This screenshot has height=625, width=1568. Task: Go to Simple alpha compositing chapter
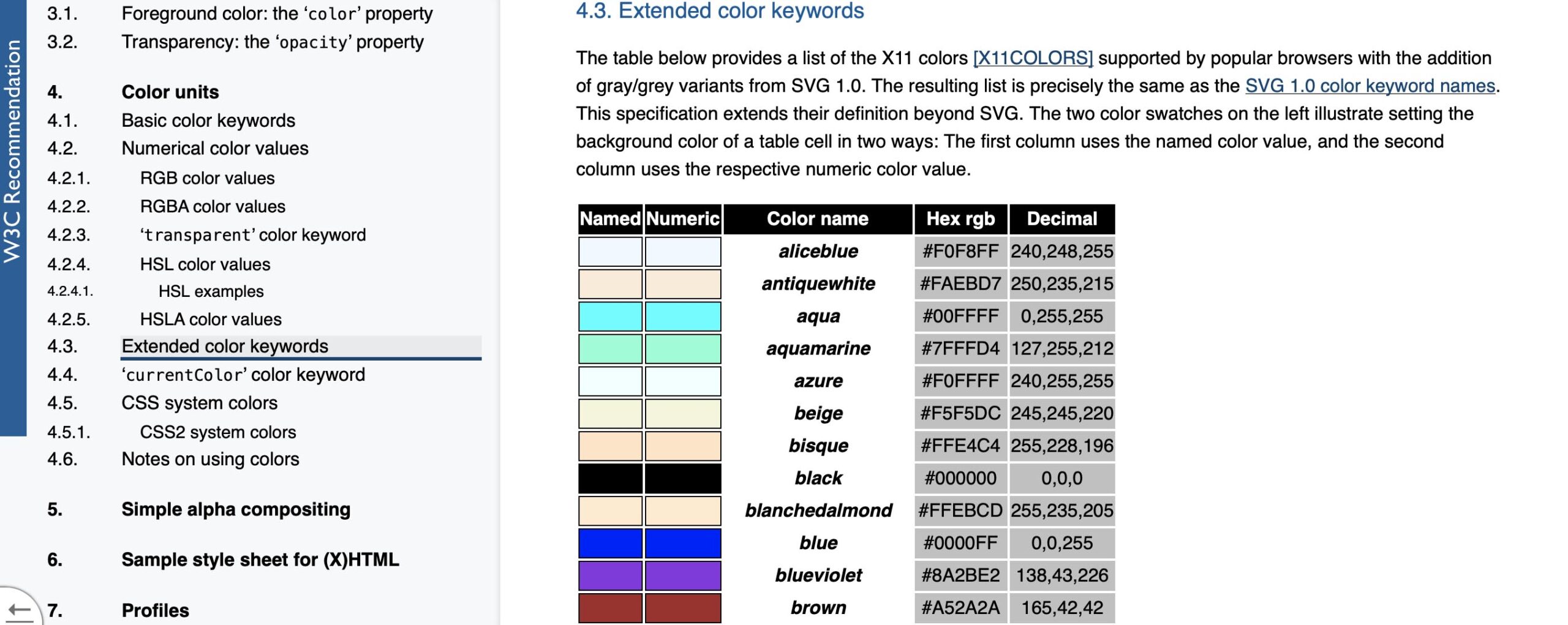(236, 509)
